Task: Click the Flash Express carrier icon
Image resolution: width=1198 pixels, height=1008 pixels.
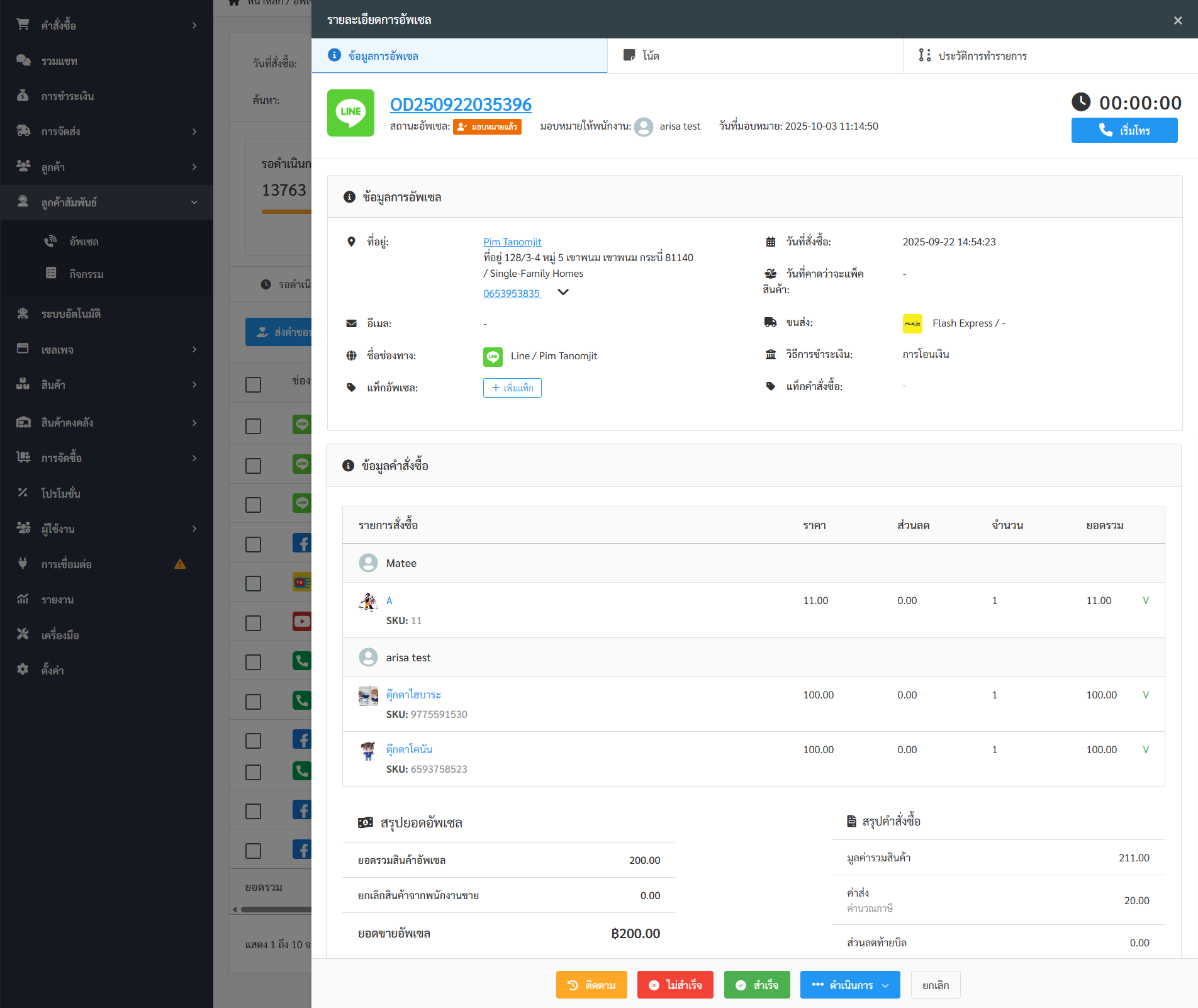Action: pos(912,323)
